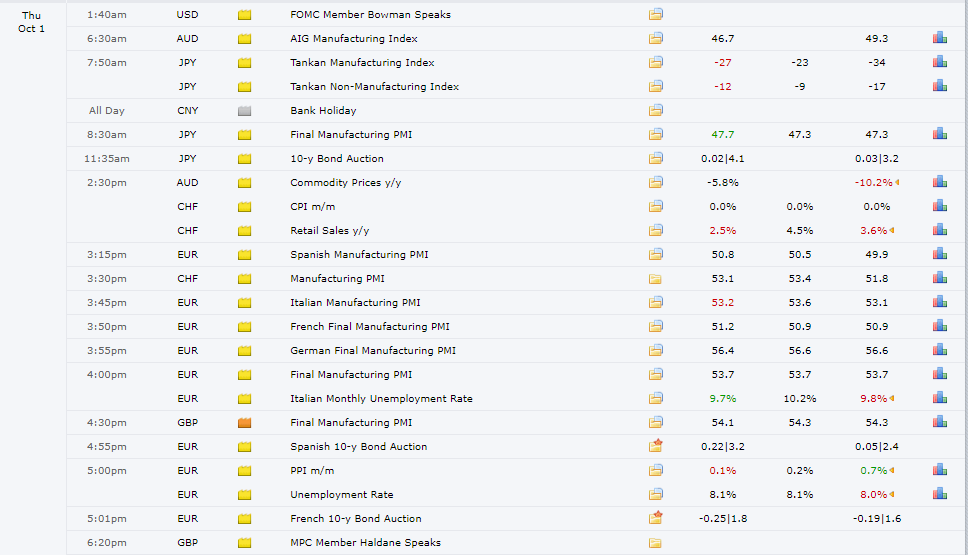Open starred detail folder for French 10-y Bond Auction
The image size is (968, 555).
(x=656, y=518)
